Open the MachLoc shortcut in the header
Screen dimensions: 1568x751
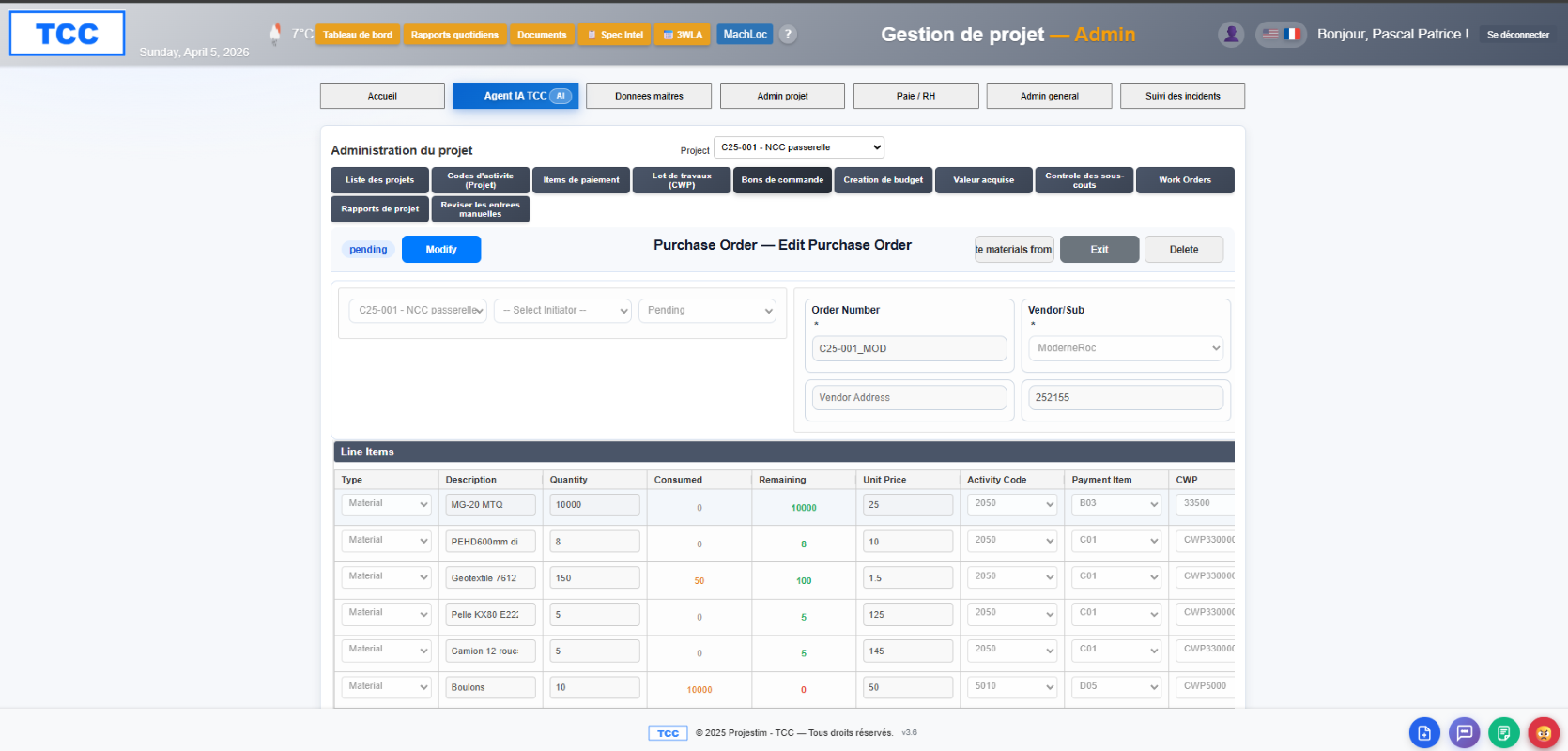[x=745, y=34]
